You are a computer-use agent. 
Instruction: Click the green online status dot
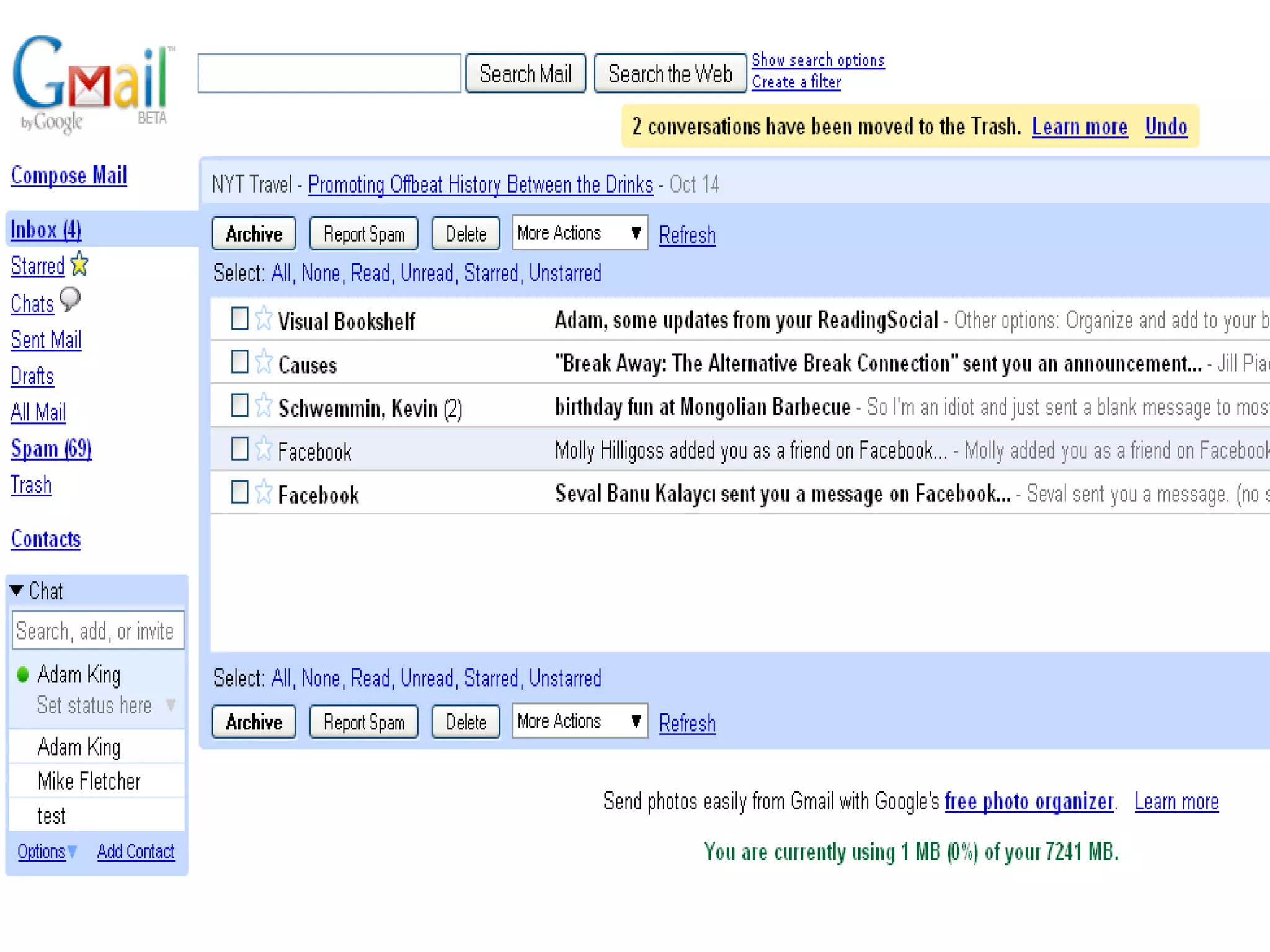pos(23,674)
